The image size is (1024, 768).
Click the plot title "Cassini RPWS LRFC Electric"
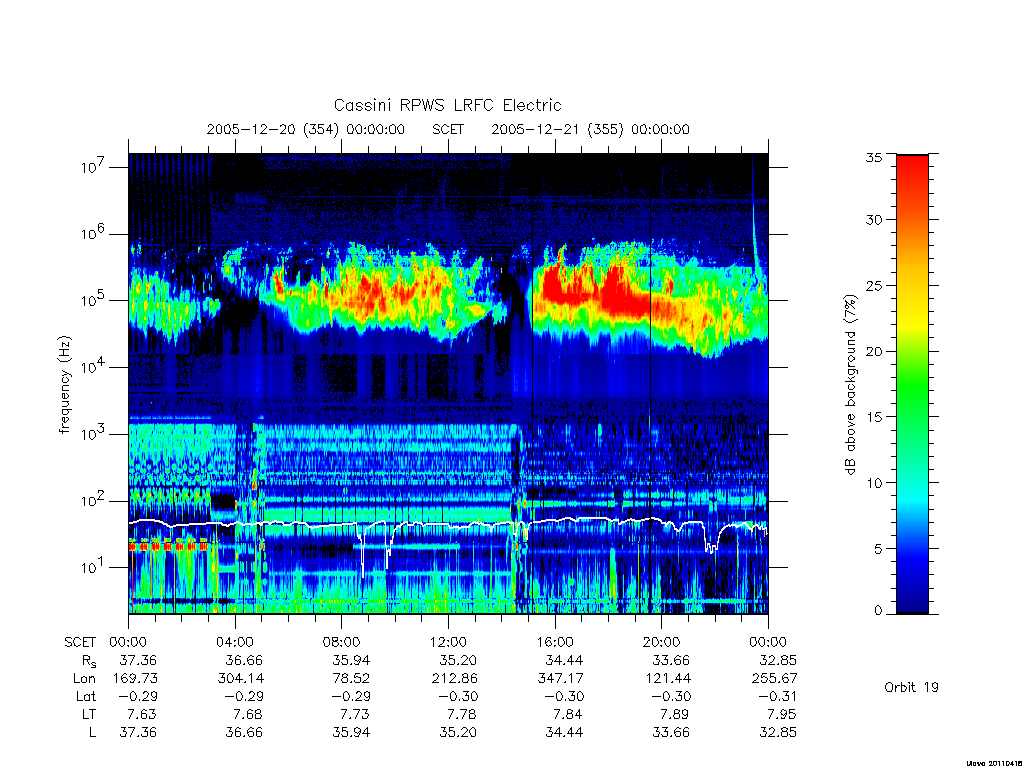tap(447, 105)
